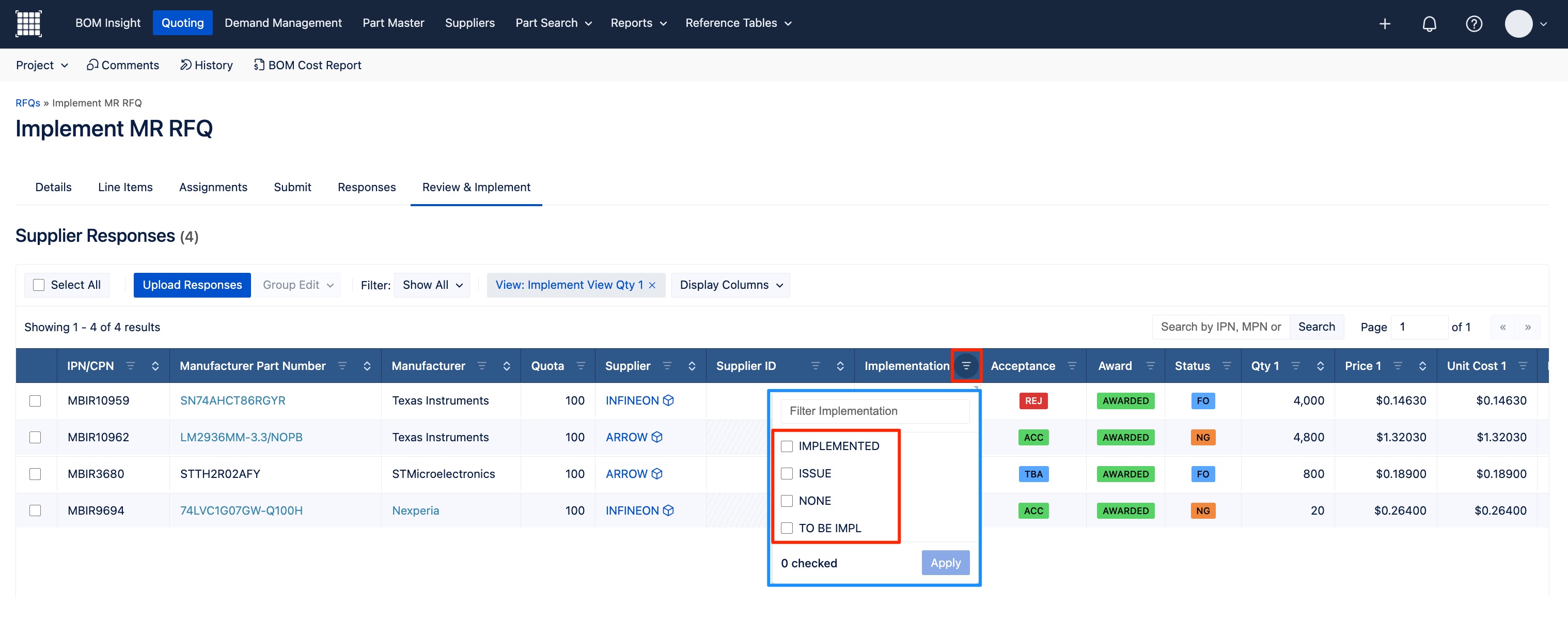Open the Supplier column filter icon

[667, 365]
